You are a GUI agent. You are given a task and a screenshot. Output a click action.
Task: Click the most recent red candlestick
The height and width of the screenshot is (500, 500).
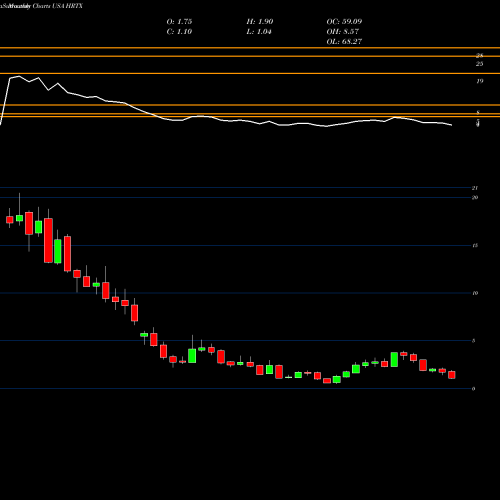(452, 375)
